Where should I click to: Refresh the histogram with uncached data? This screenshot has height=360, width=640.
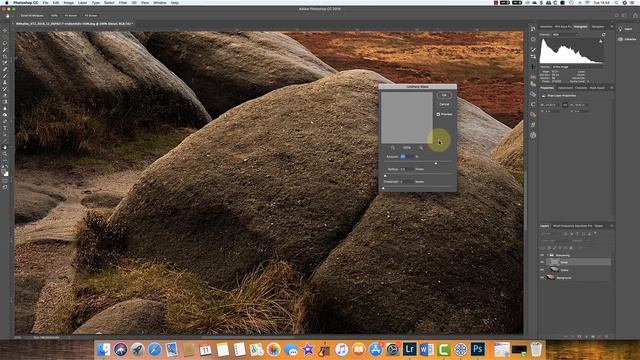(603, 34)
